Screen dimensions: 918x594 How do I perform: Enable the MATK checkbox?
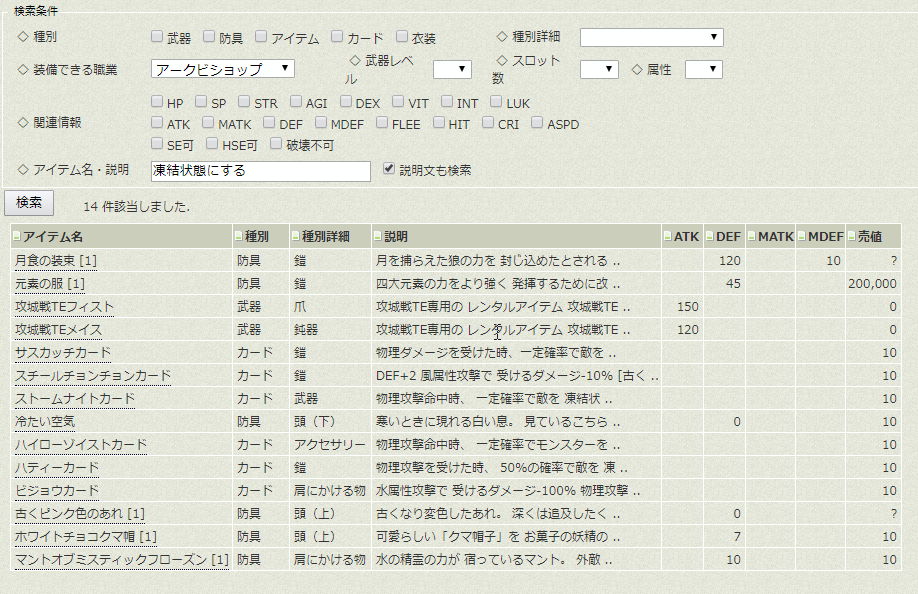coord(208,123)
